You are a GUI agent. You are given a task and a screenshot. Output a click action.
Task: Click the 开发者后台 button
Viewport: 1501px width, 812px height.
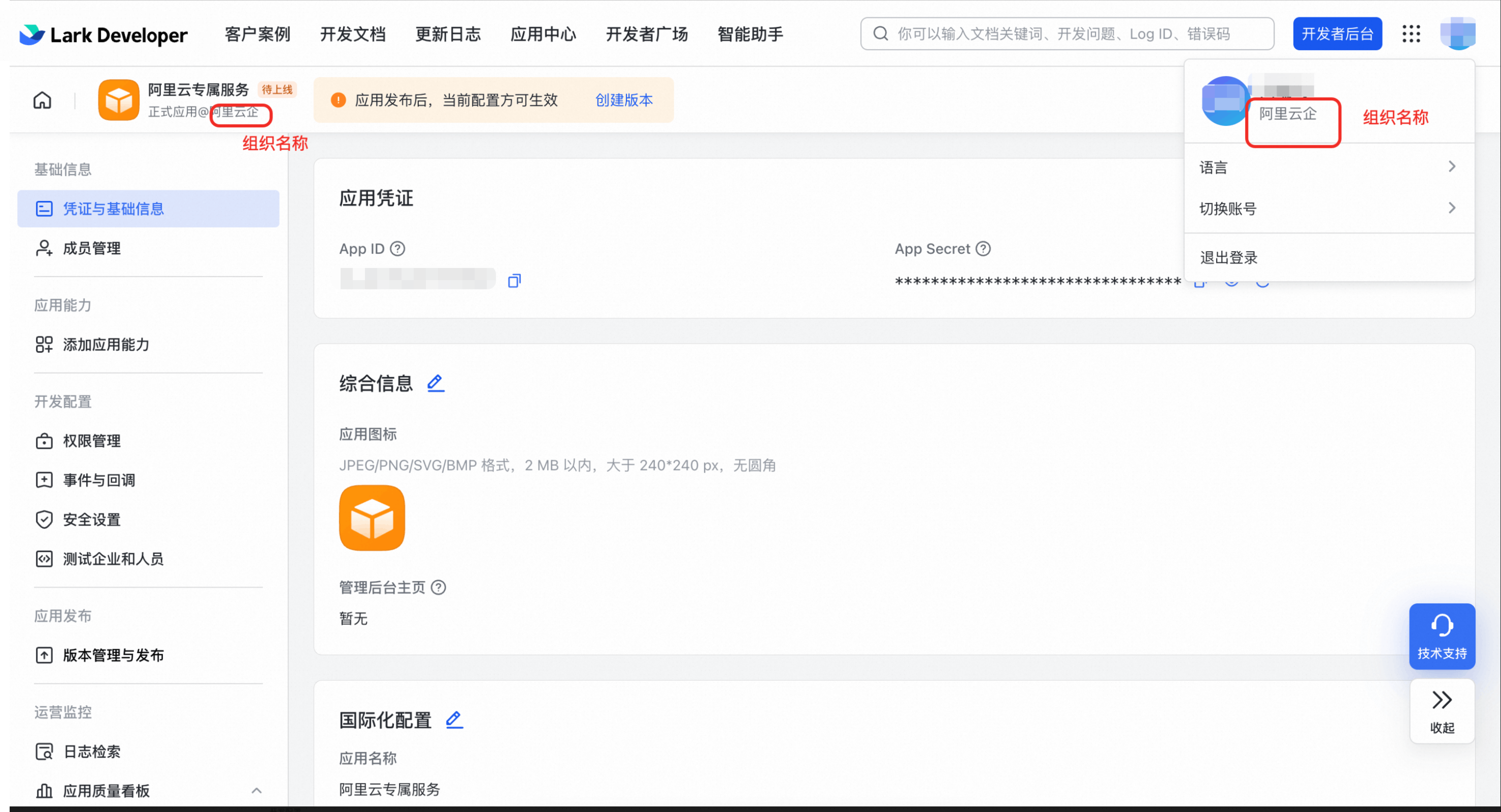pos(1337,34)
